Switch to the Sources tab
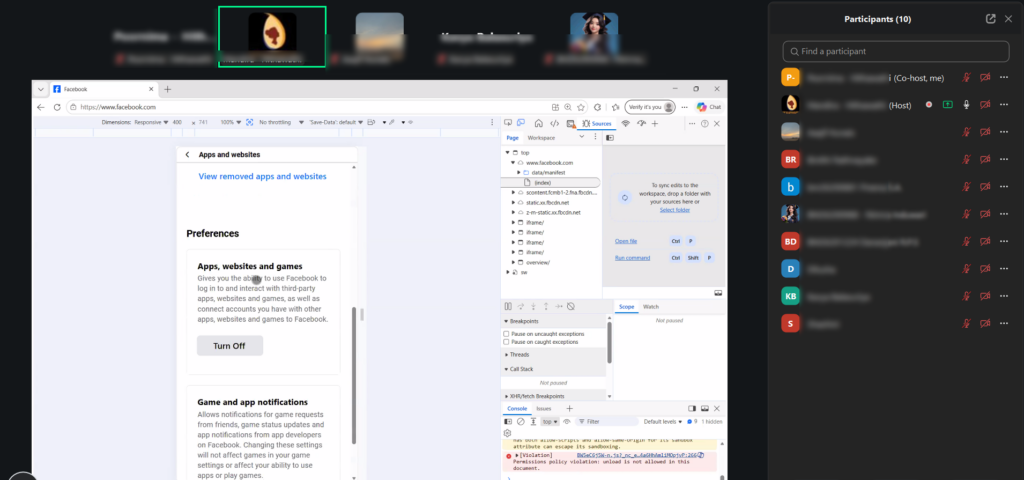1024x480 pixels. coord(597,123)
